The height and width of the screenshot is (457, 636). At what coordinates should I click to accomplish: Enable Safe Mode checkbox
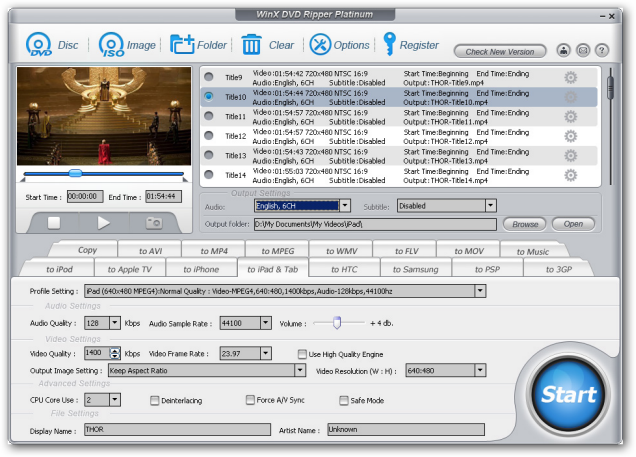click(x=344, y=401)
